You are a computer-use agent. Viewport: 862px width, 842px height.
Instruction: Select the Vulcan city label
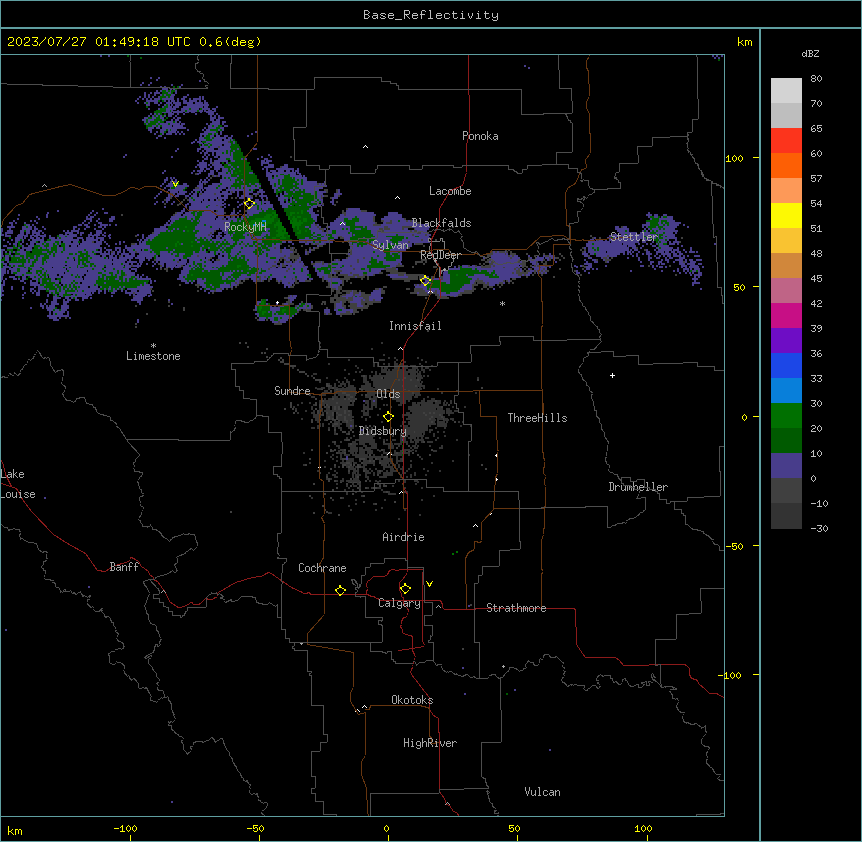coord(543,792)
